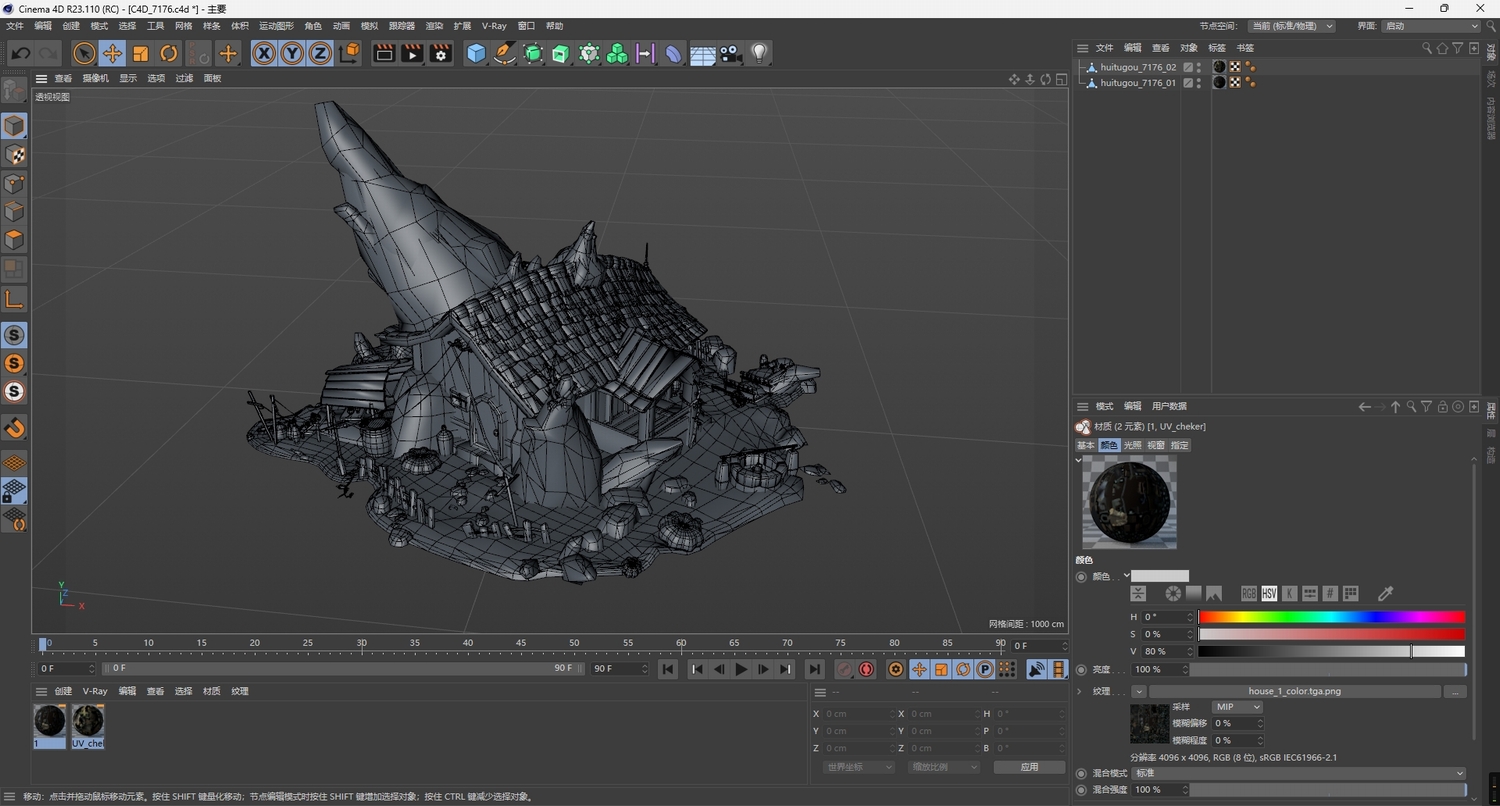Toggle X axis lock
1500x806 pixels.
click(x=264, y=54)
